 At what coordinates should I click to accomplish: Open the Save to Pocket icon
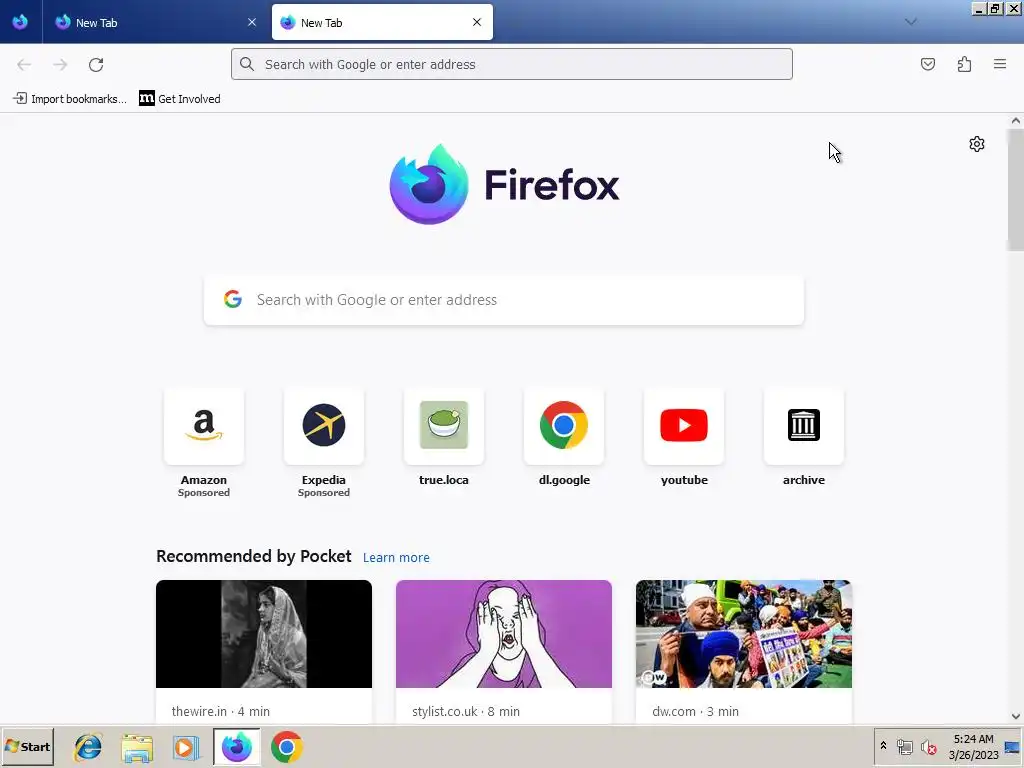tap(927, 64)
